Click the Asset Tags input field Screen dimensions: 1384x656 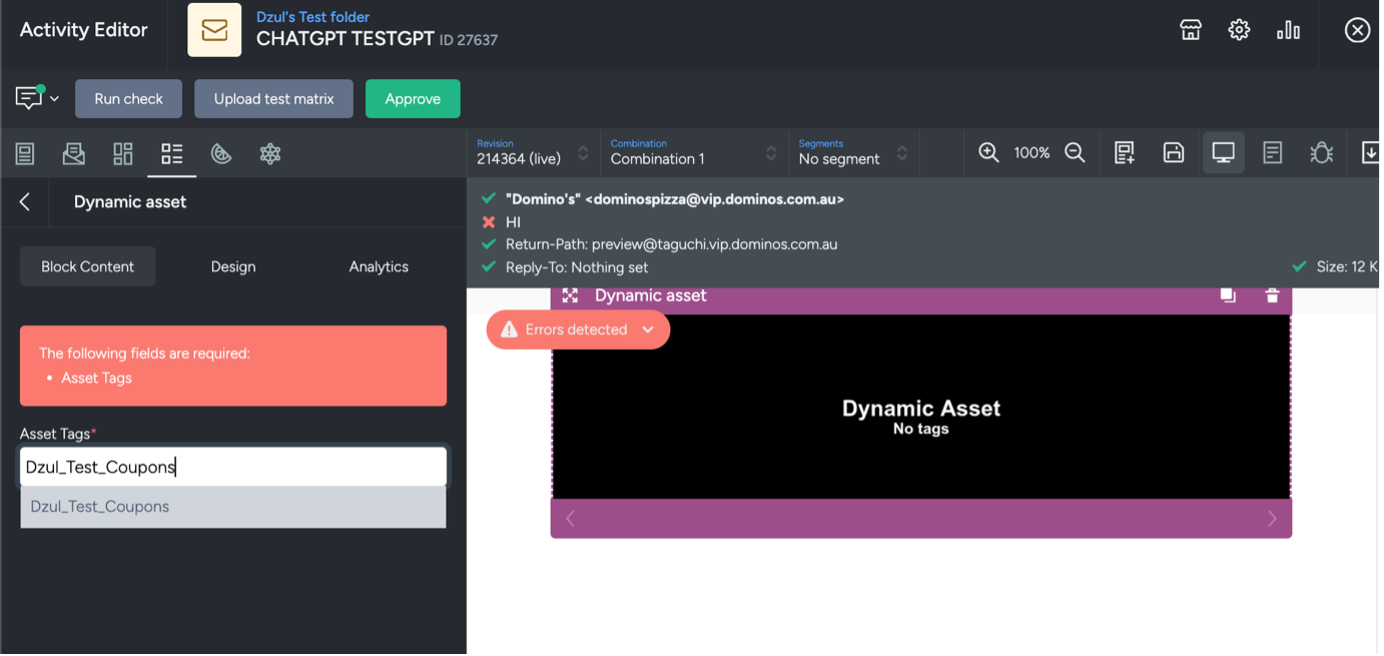click(x=233, y=467)
